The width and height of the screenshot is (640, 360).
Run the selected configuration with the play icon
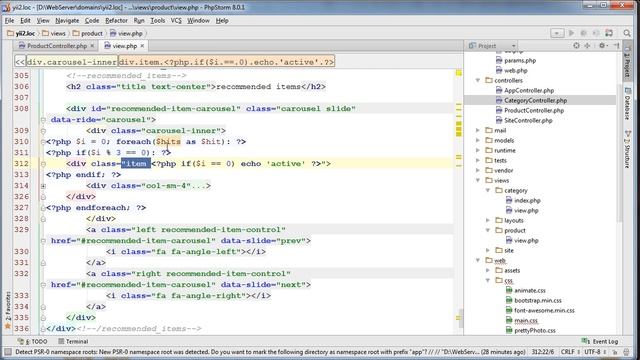point(571,33)
